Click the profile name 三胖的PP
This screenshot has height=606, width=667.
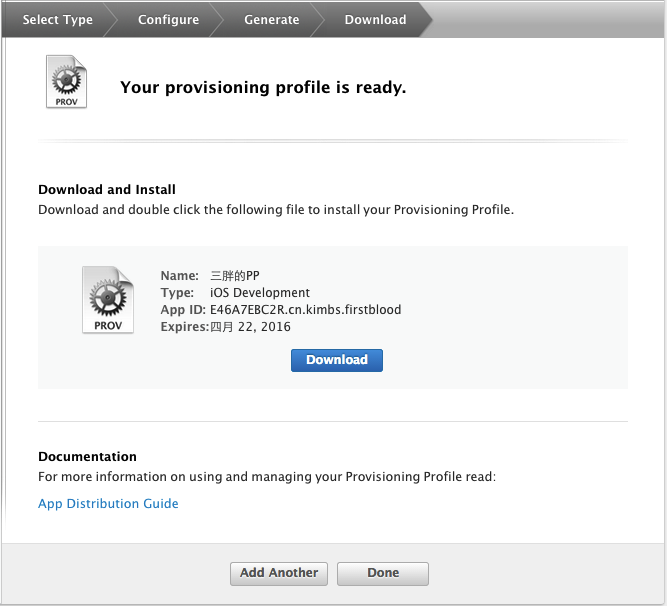click(x=234, y=276)
